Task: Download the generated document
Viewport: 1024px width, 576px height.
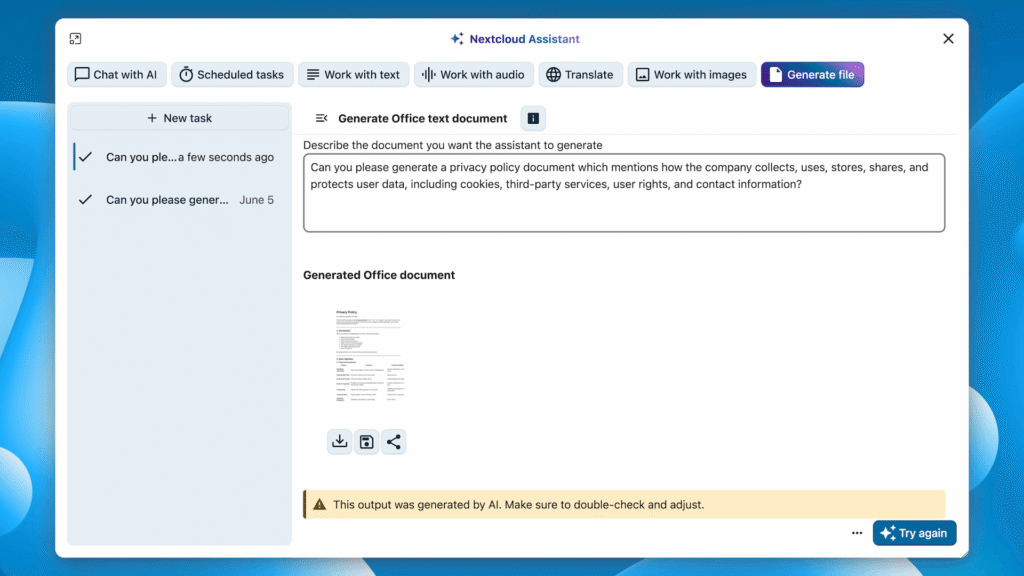Action: coord(340,441)
